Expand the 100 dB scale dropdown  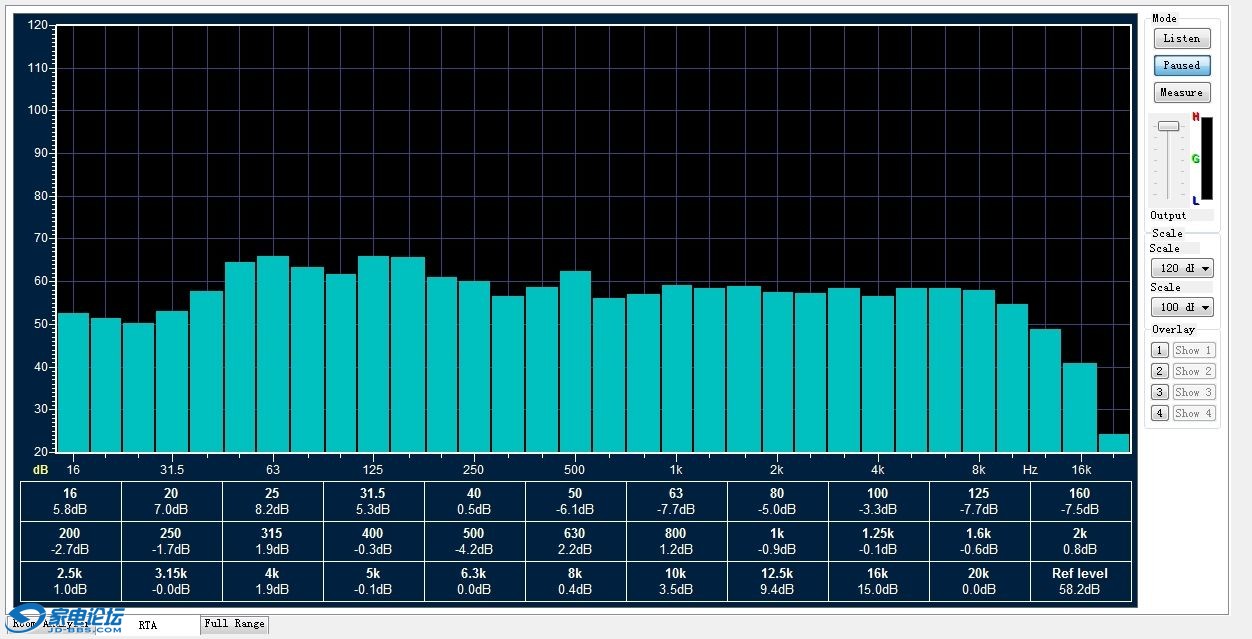pos(1181,308)
